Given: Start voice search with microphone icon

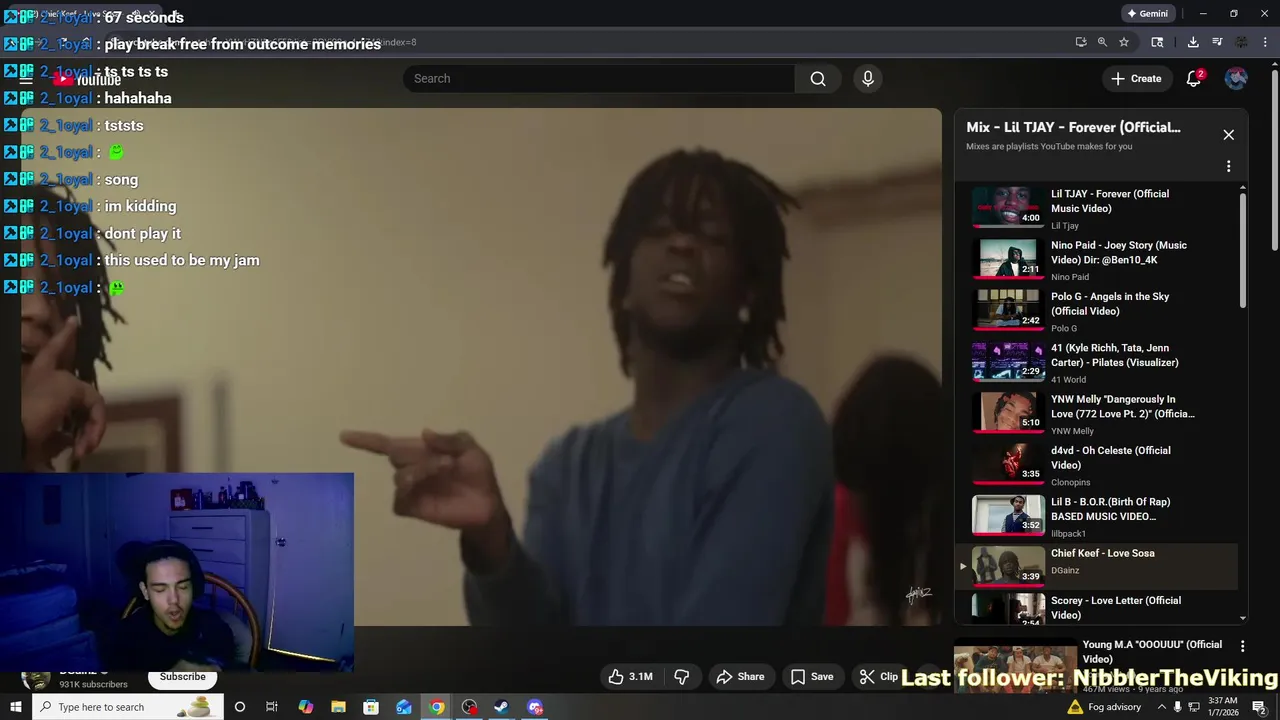Looking at the screenshot, I should coord(868,79).
